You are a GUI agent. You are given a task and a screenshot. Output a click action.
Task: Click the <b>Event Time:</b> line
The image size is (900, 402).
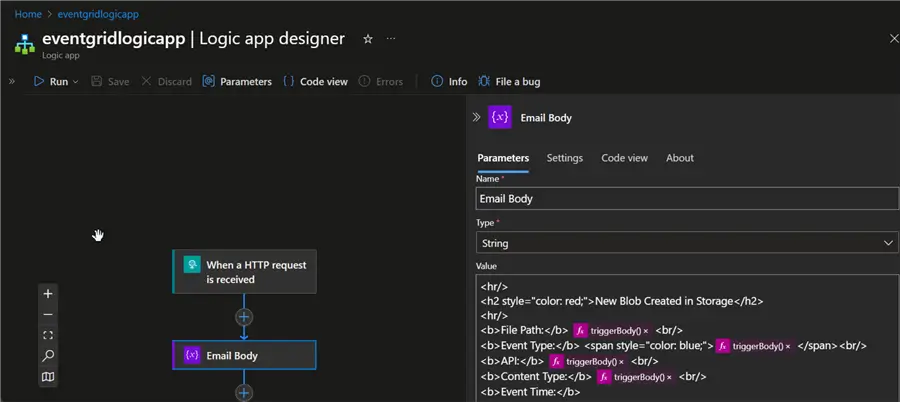tap(530, 392)
